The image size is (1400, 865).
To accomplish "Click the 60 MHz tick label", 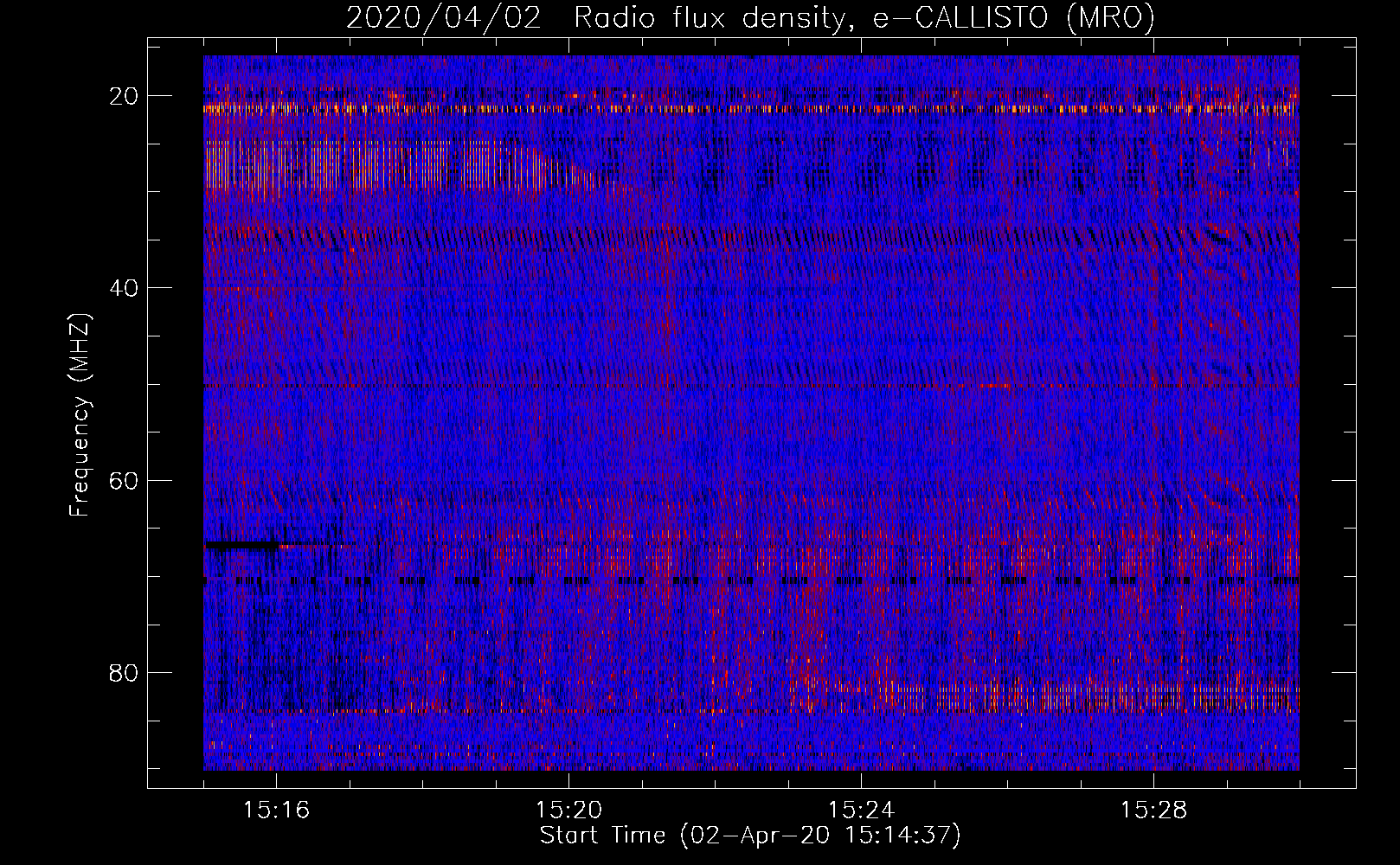I will (125, 480).
